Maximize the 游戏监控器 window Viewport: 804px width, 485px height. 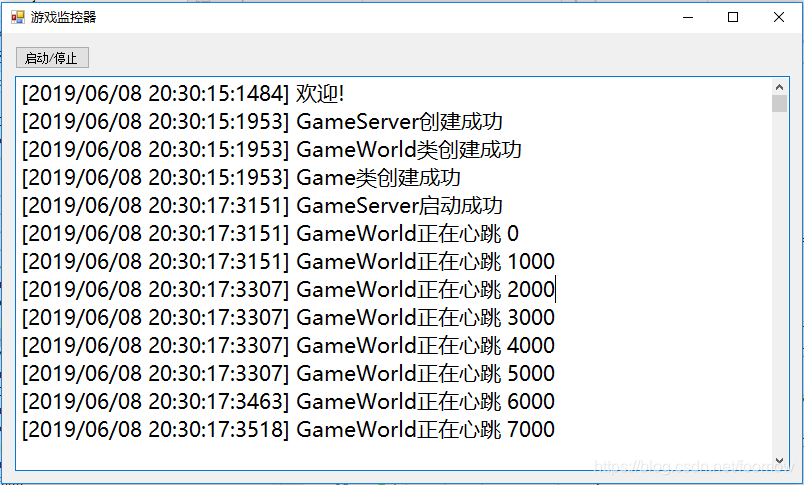coord(733,17)
